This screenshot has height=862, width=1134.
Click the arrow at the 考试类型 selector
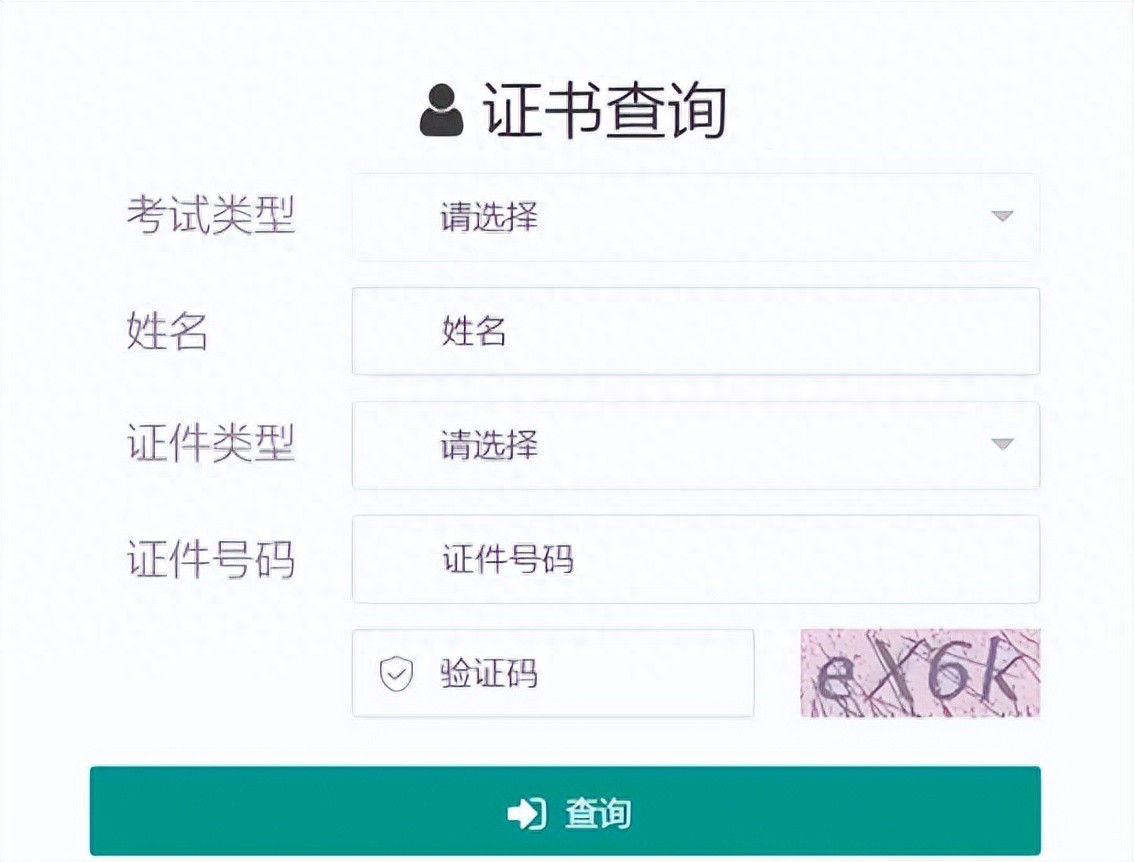click(1002, 216)
